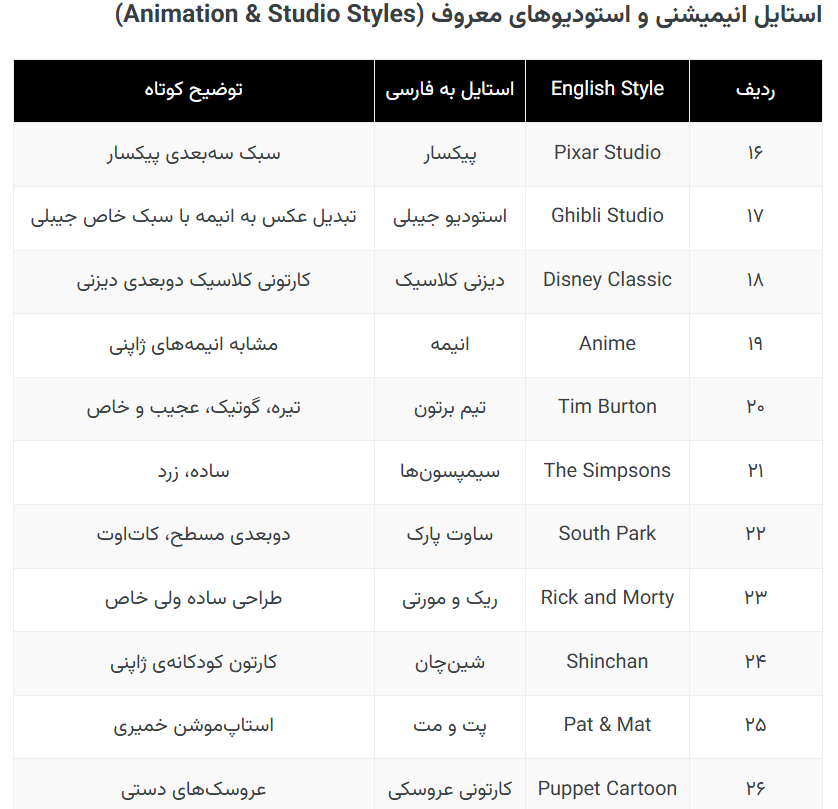Select the Ghibli Studio cell
The image size is (838, 809).
point(607,216)
